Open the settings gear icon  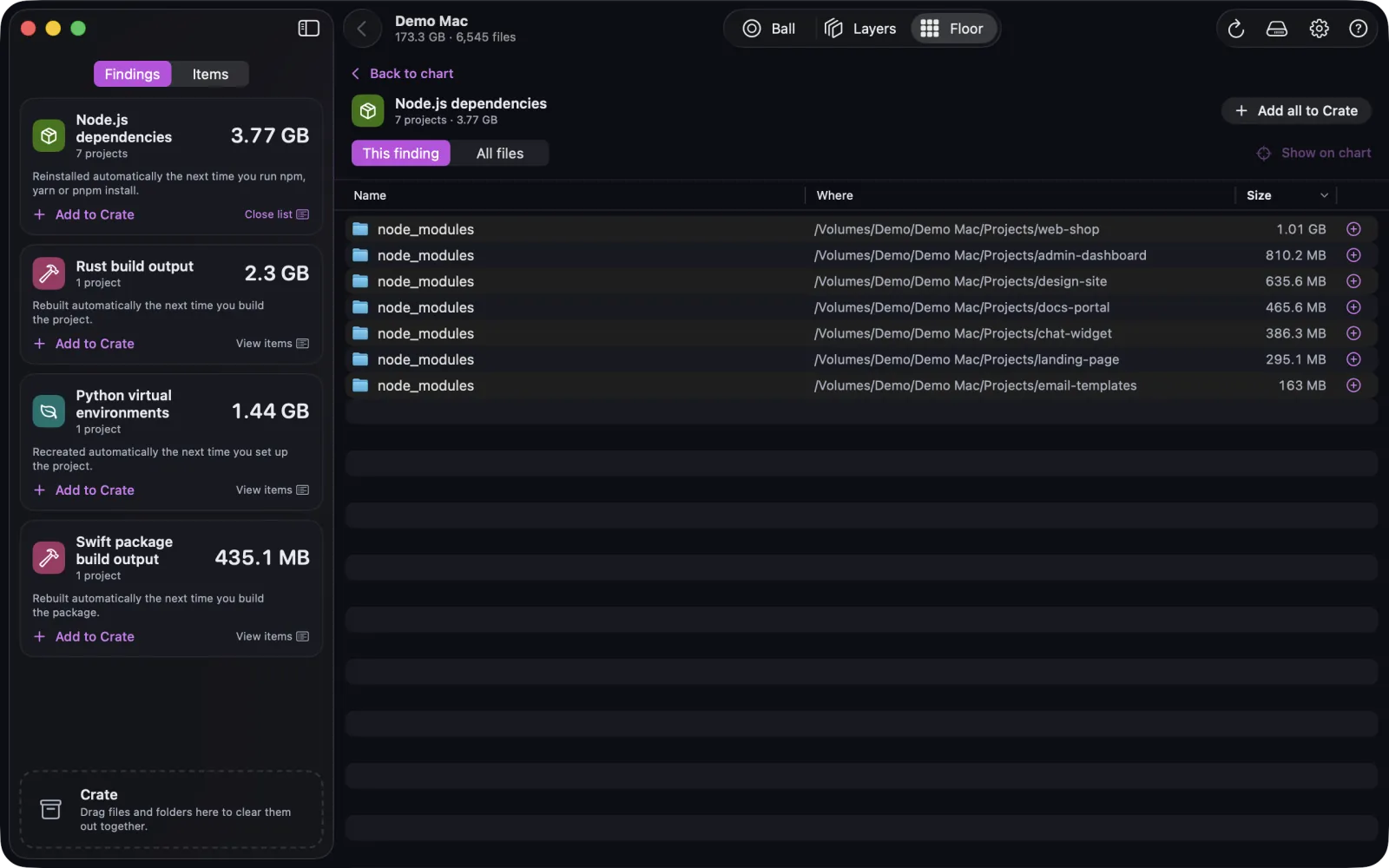pos(1319,29)
